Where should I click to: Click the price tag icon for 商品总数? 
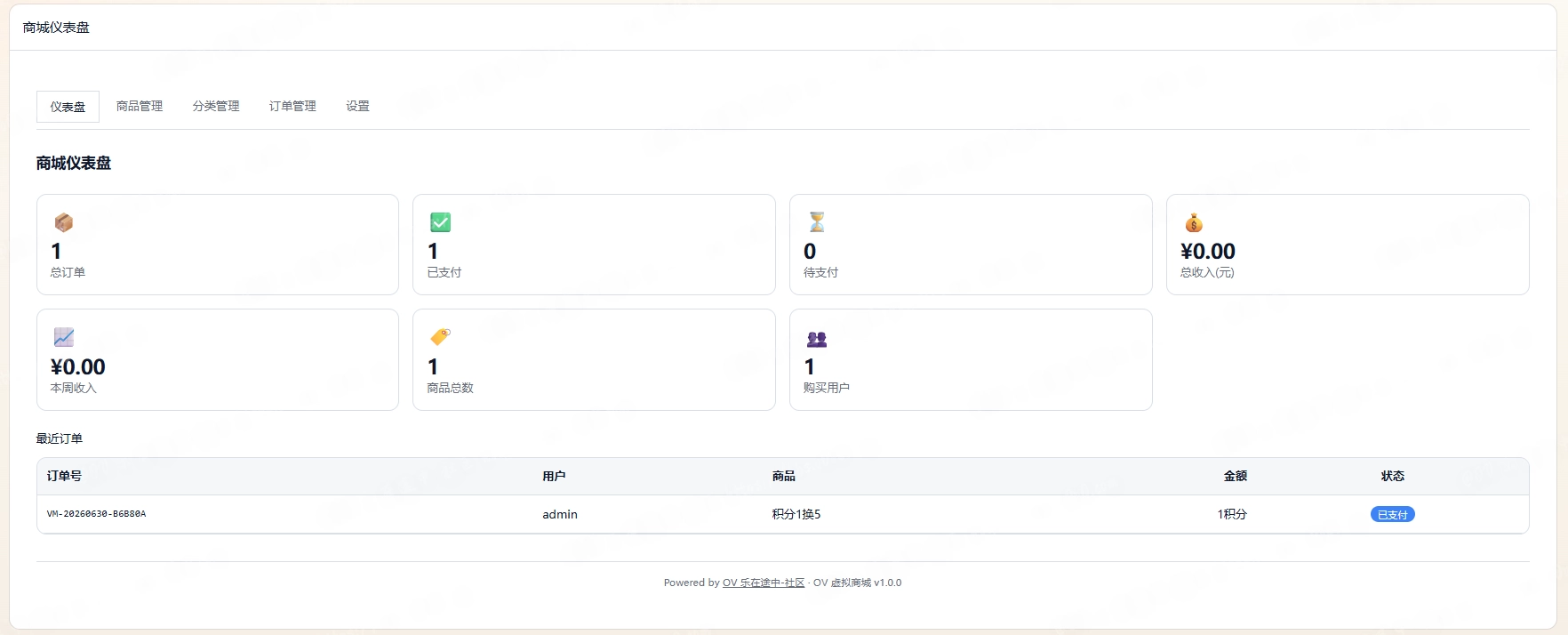[x=440, y=337]
